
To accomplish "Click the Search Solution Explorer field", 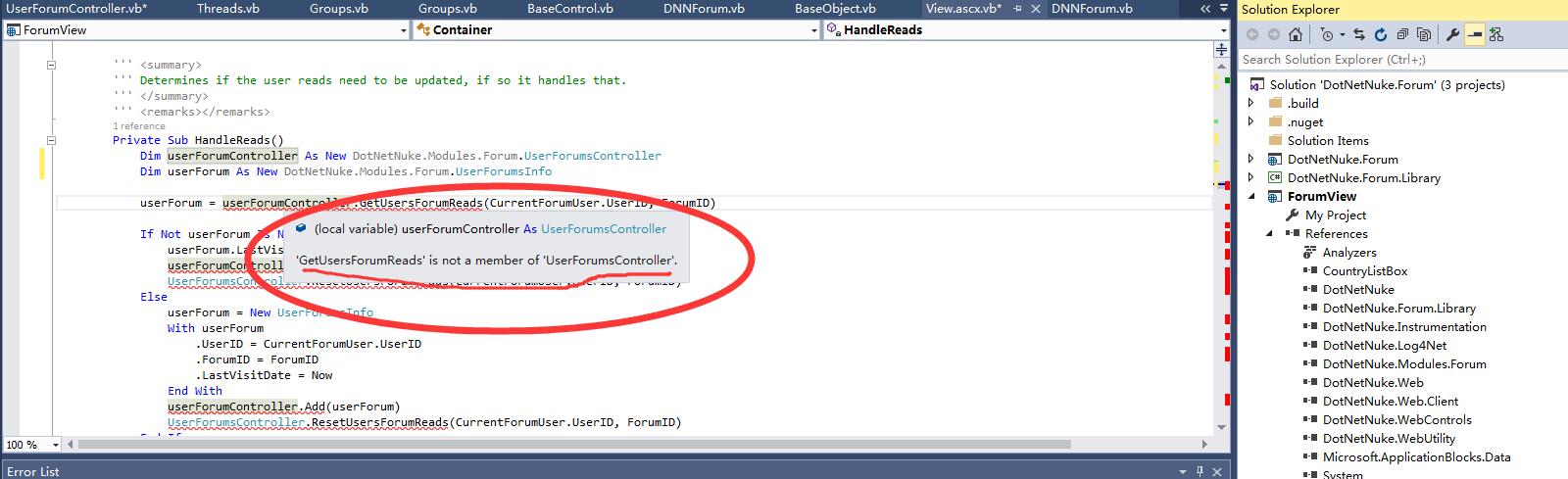I will point(1401,60).
